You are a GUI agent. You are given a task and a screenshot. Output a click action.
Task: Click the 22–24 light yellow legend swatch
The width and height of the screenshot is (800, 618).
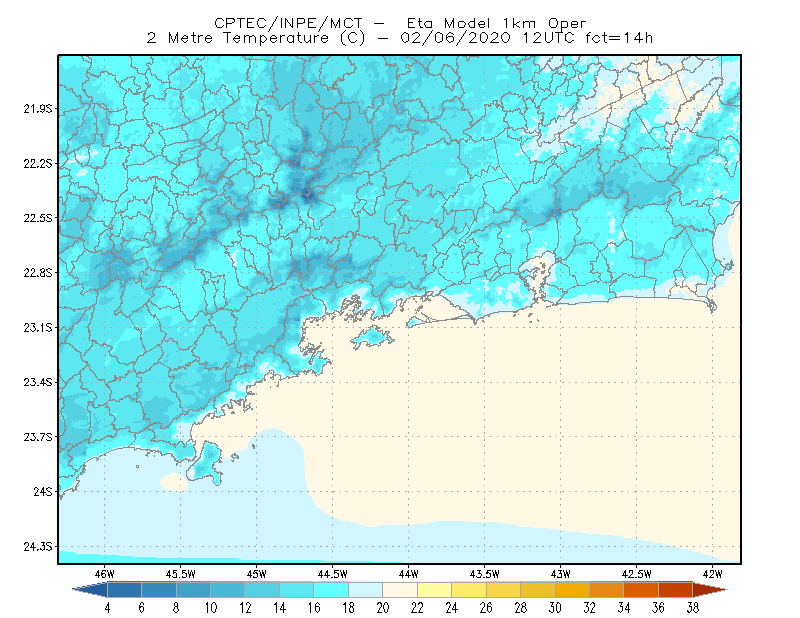pyautogui.click(x=434, y=590)
